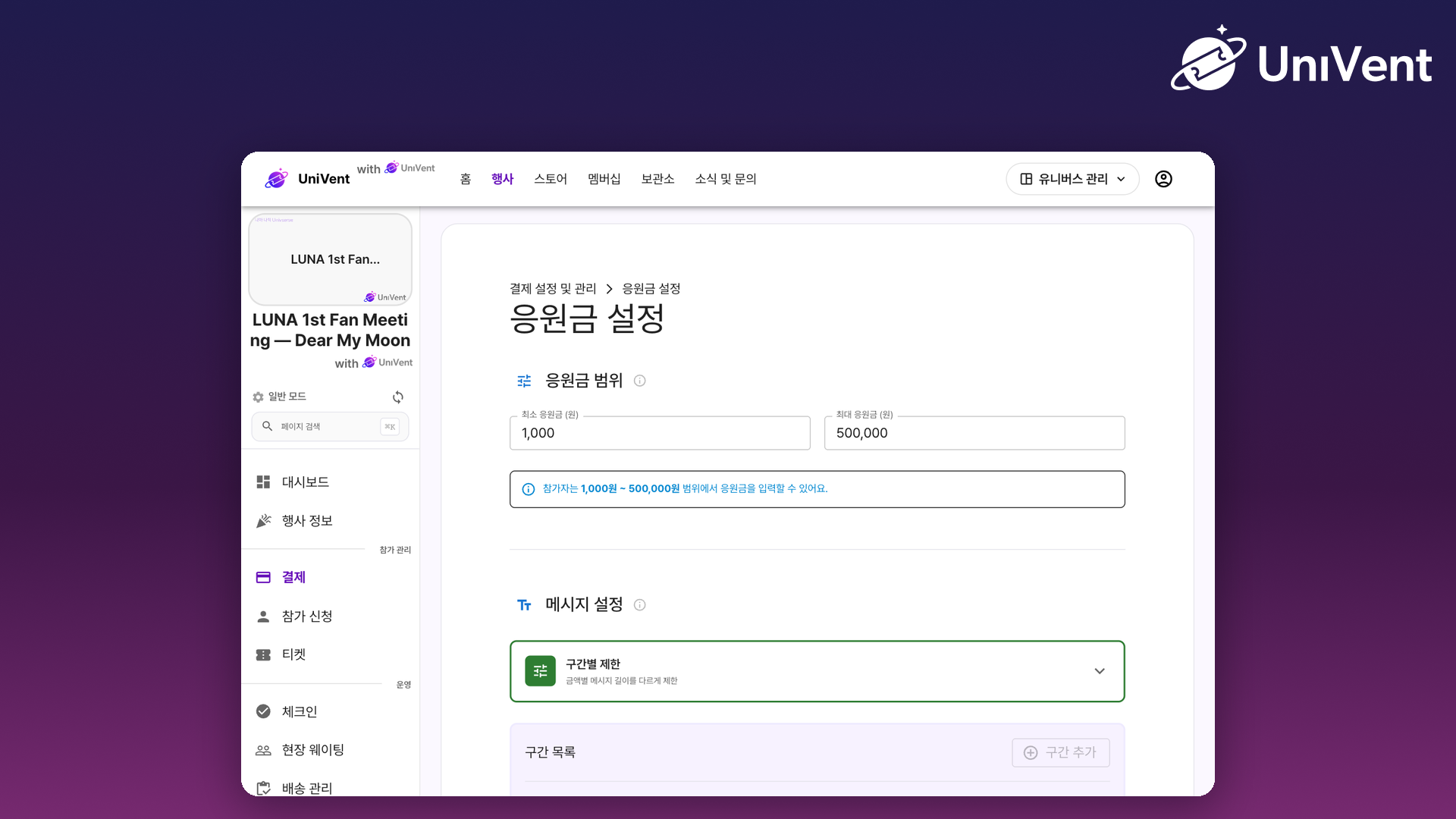
Task: Click the 대시보드 dashboard icon
Action: tap(263, 482)
